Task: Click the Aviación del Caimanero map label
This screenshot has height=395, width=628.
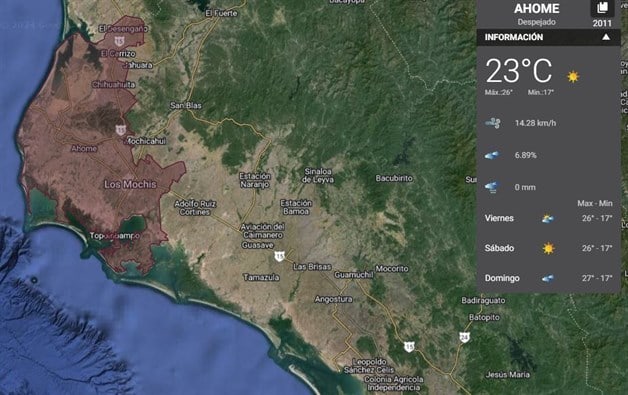Action: click(263, 231)
